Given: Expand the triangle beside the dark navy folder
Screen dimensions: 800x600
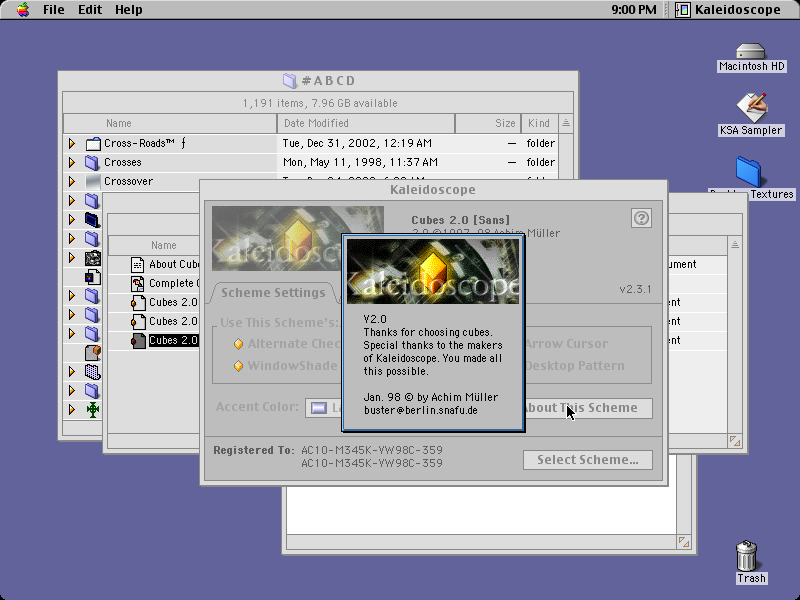Looking at the screenshot, I should pyautogui.click(x=72, y=219).
